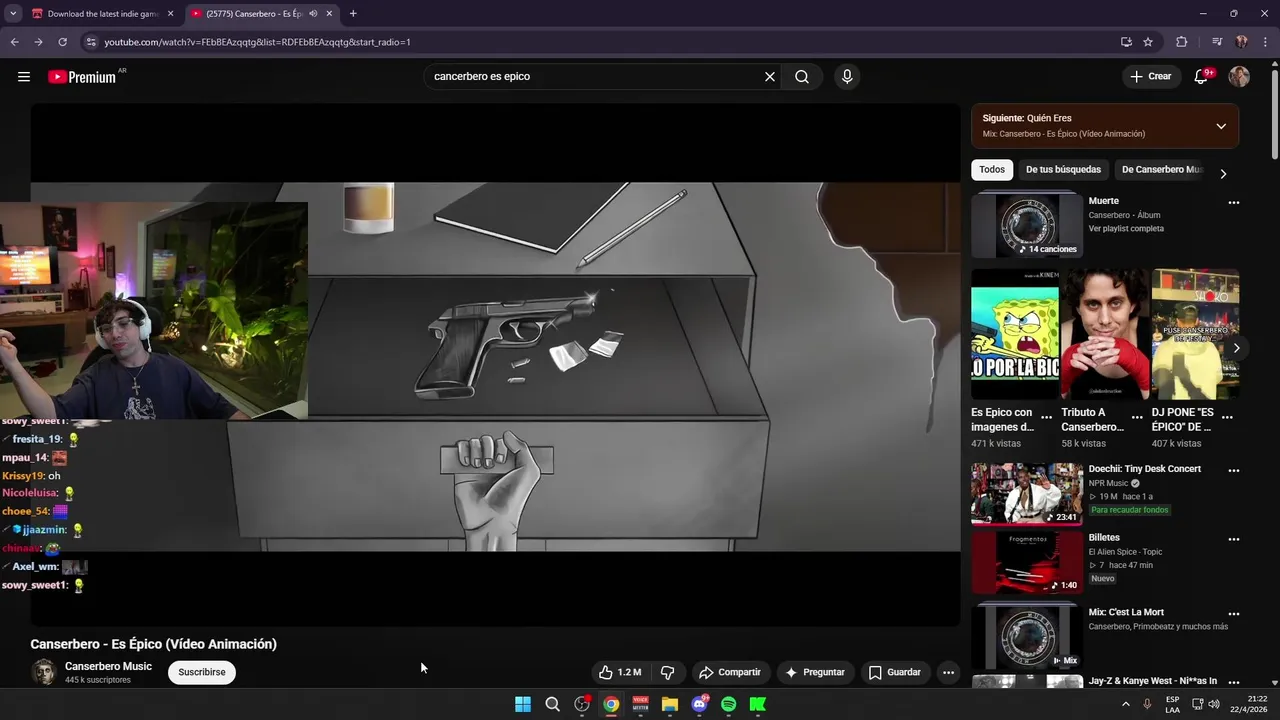
Task: Open the Billetes video title
Action: 1104,538
